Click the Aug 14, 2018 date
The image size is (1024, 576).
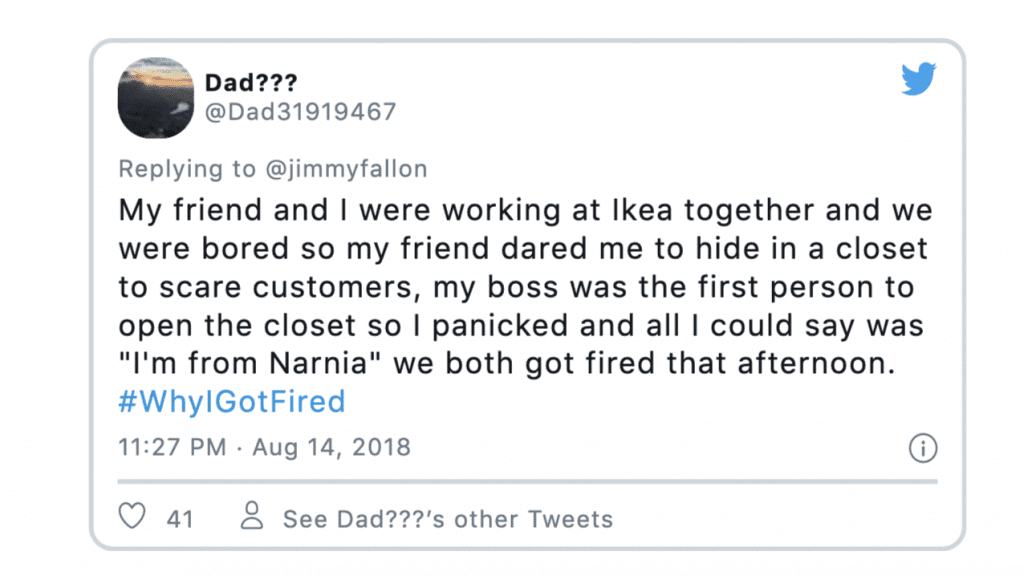coord(331,447)
